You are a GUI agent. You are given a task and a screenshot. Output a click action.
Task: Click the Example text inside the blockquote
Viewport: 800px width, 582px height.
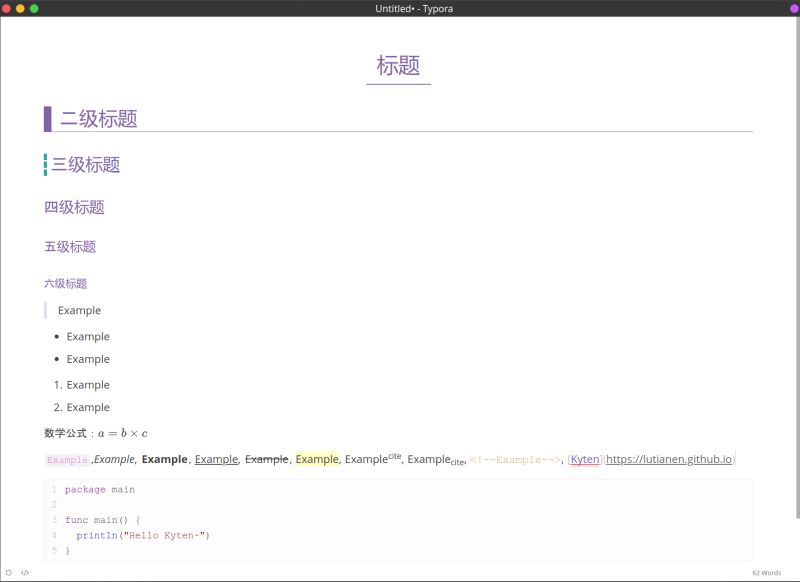click(80, 310)
